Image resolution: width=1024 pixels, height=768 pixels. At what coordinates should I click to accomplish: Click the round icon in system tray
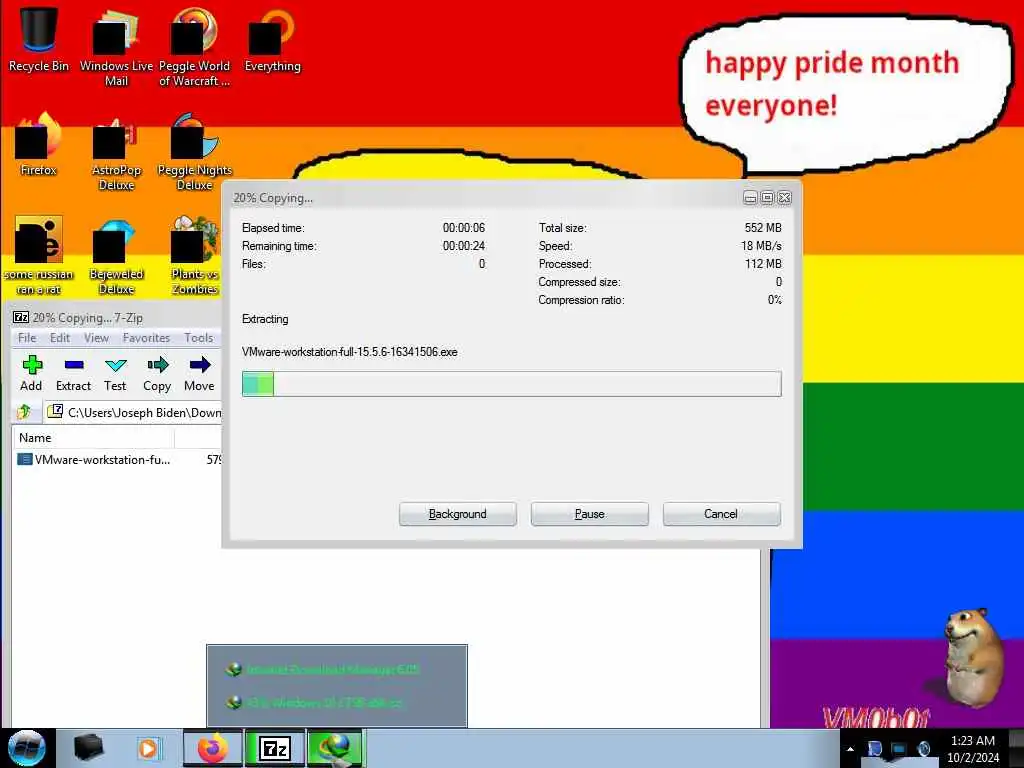click(x=923, y=749)
